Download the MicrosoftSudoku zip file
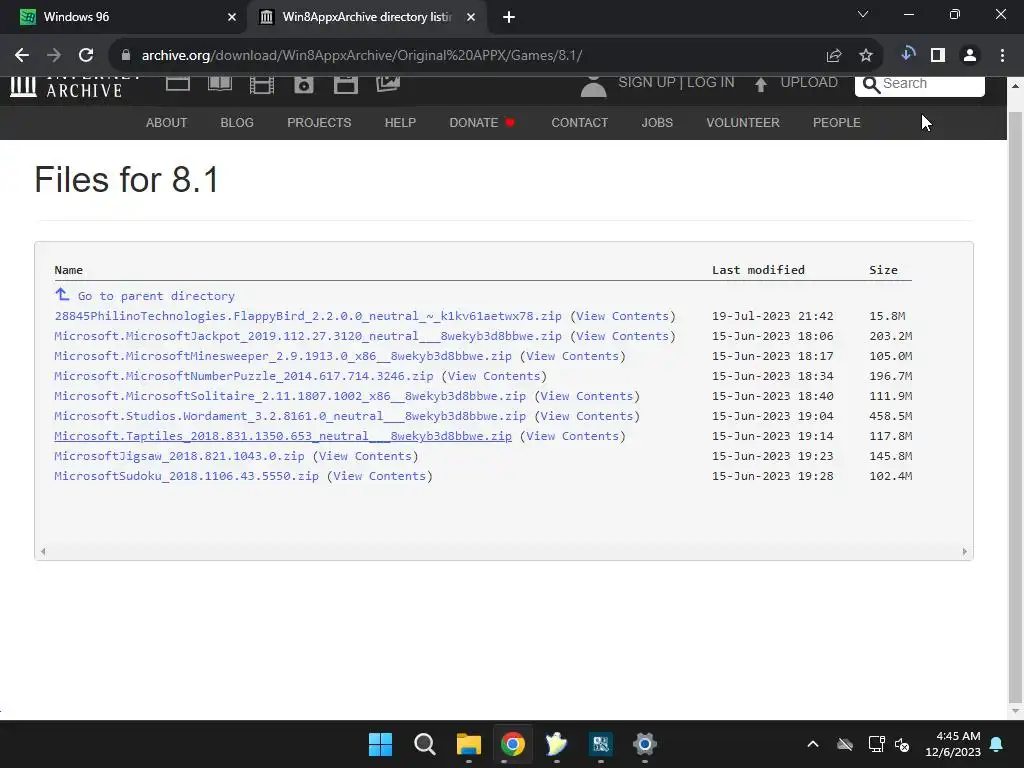This screenshot has width=1024, height=768. 187,476
